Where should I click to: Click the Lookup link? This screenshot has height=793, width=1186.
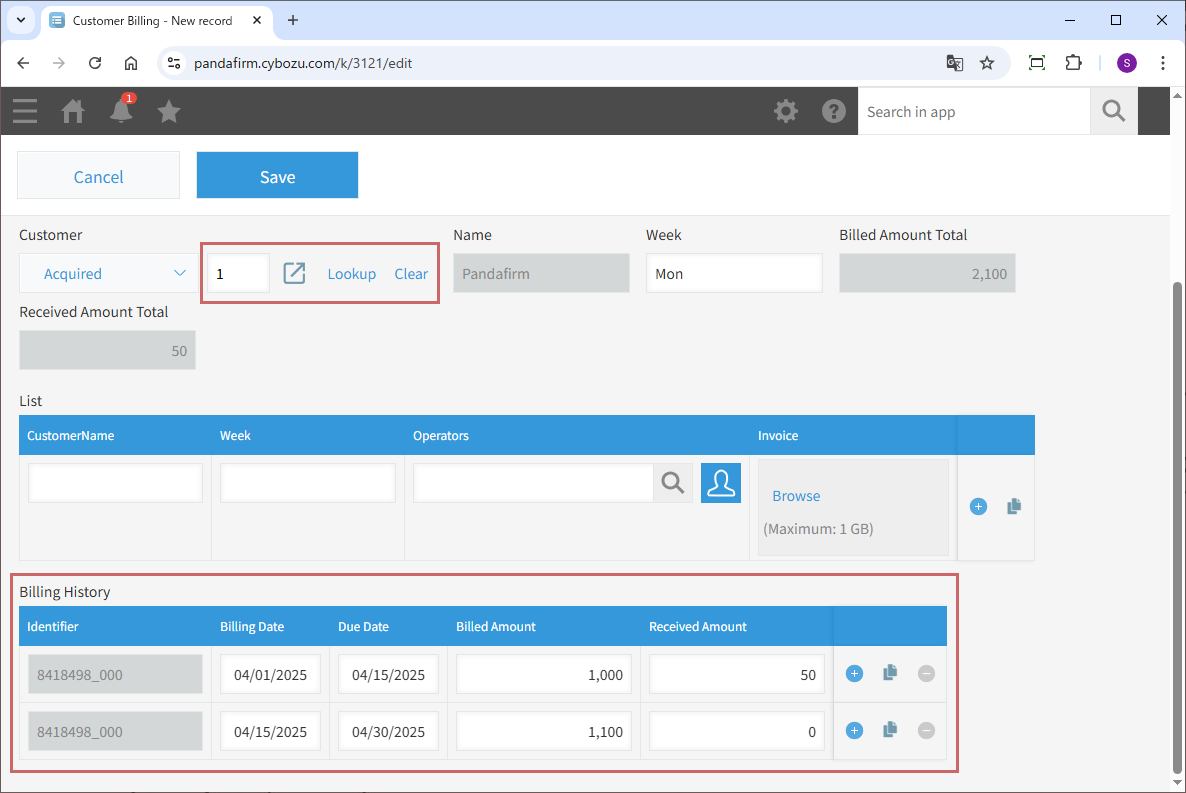point(351,274)
